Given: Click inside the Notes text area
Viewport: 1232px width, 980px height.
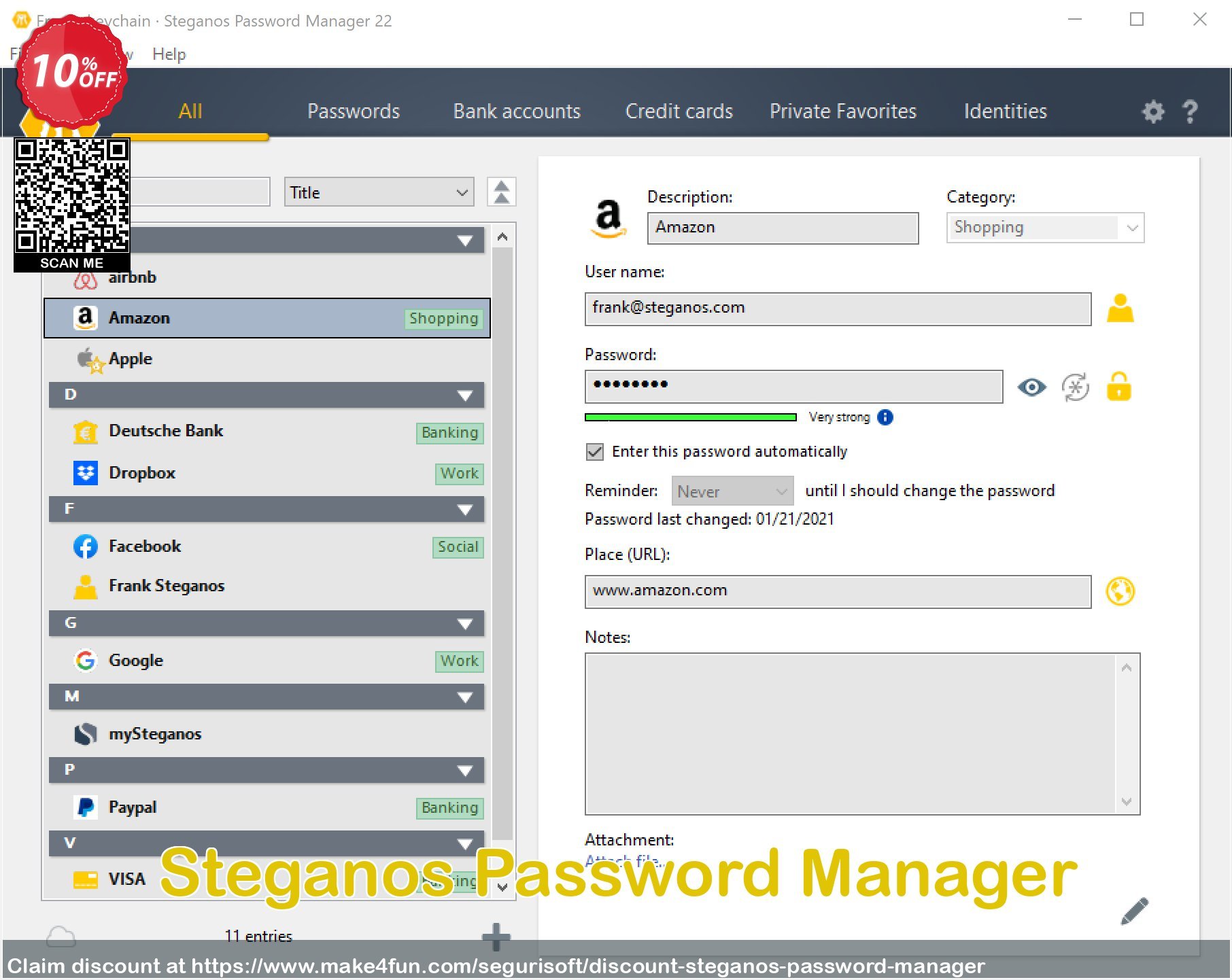Looking at the screenshot, I should pos(850,734).
